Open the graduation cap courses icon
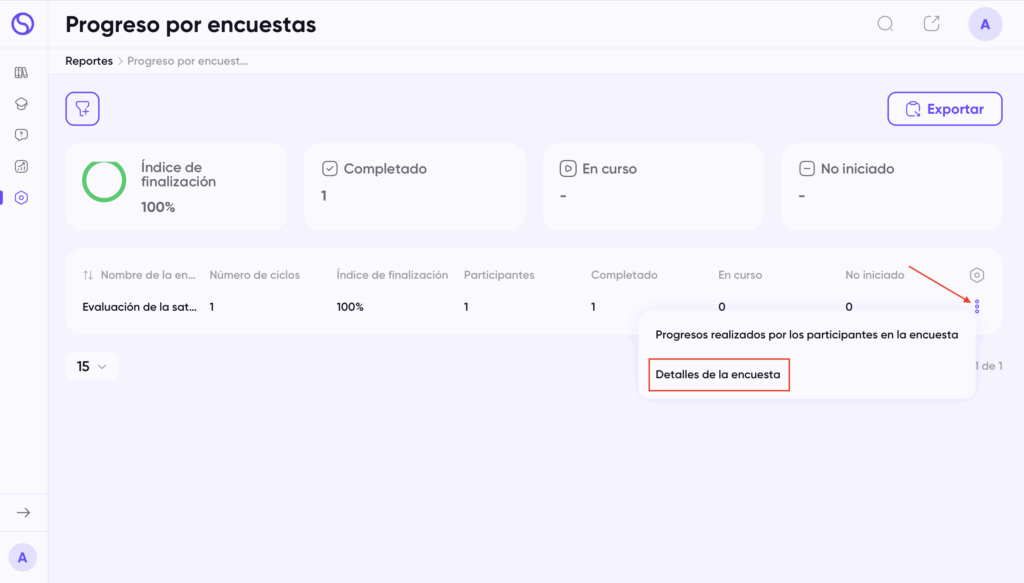 click(22, 104)
